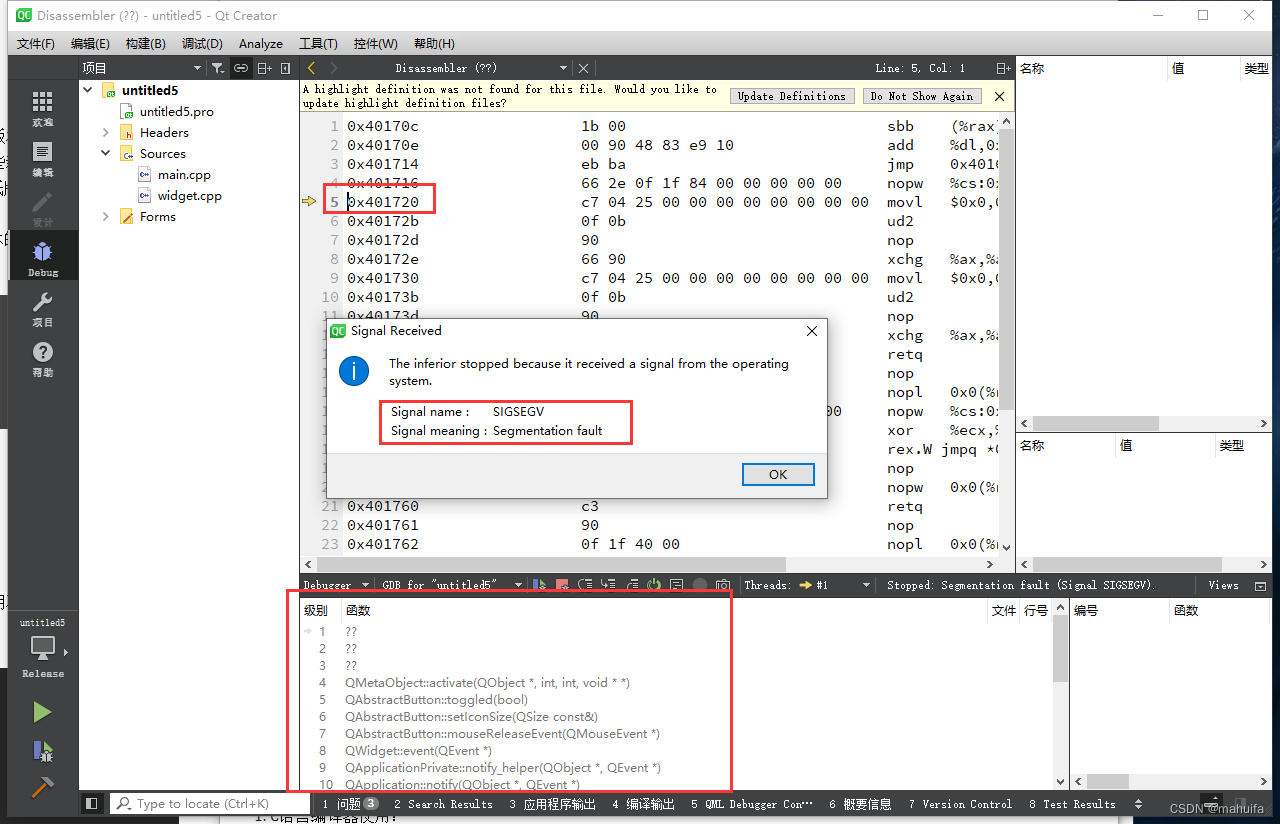Viewport: 1280px width, 824px height.
Task: Select QMetaObject::activate stack frame
Action: [x=487, y=683]
